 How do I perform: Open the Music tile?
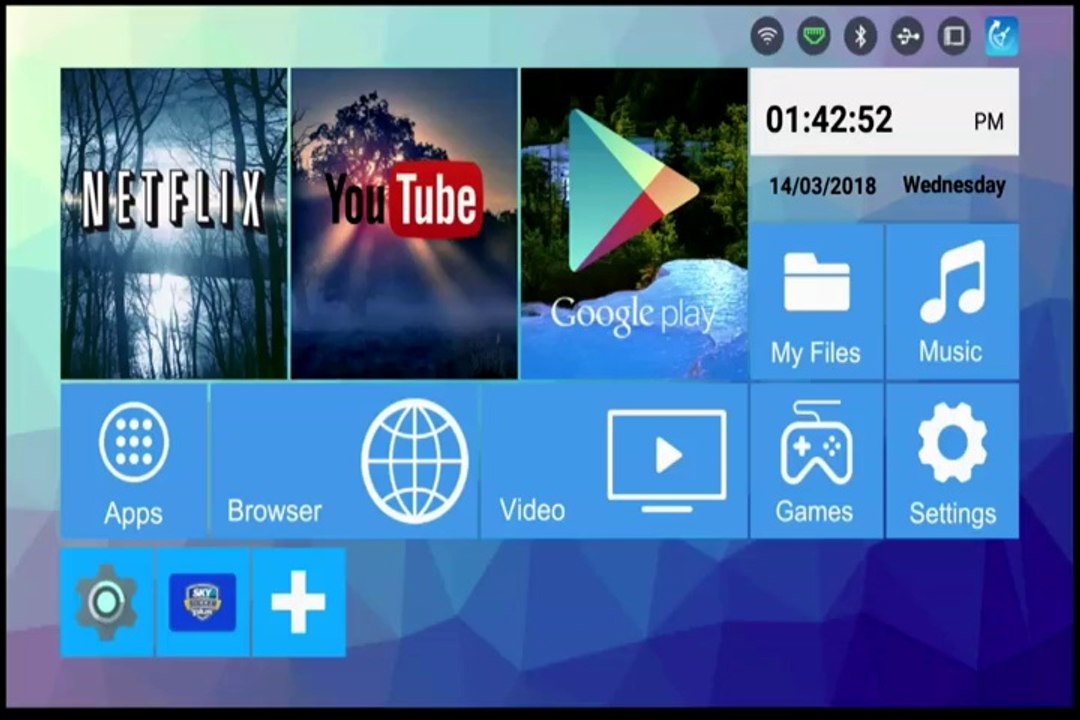(x=952, y=301)
